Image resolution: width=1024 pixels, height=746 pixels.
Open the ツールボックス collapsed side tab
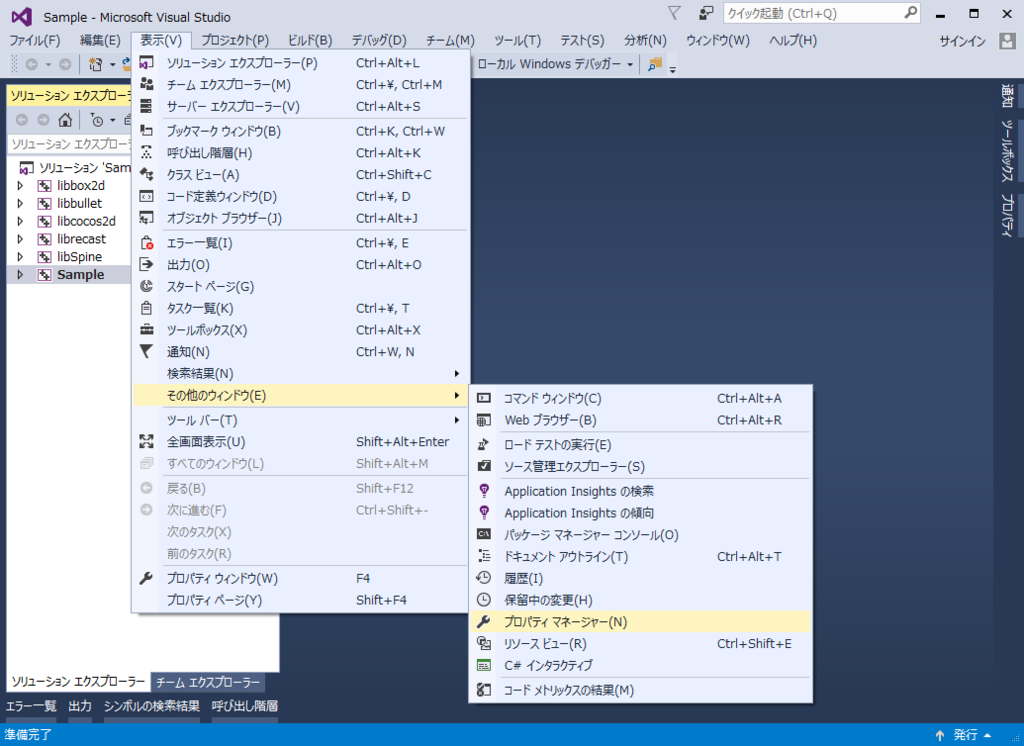(1007, 152)
